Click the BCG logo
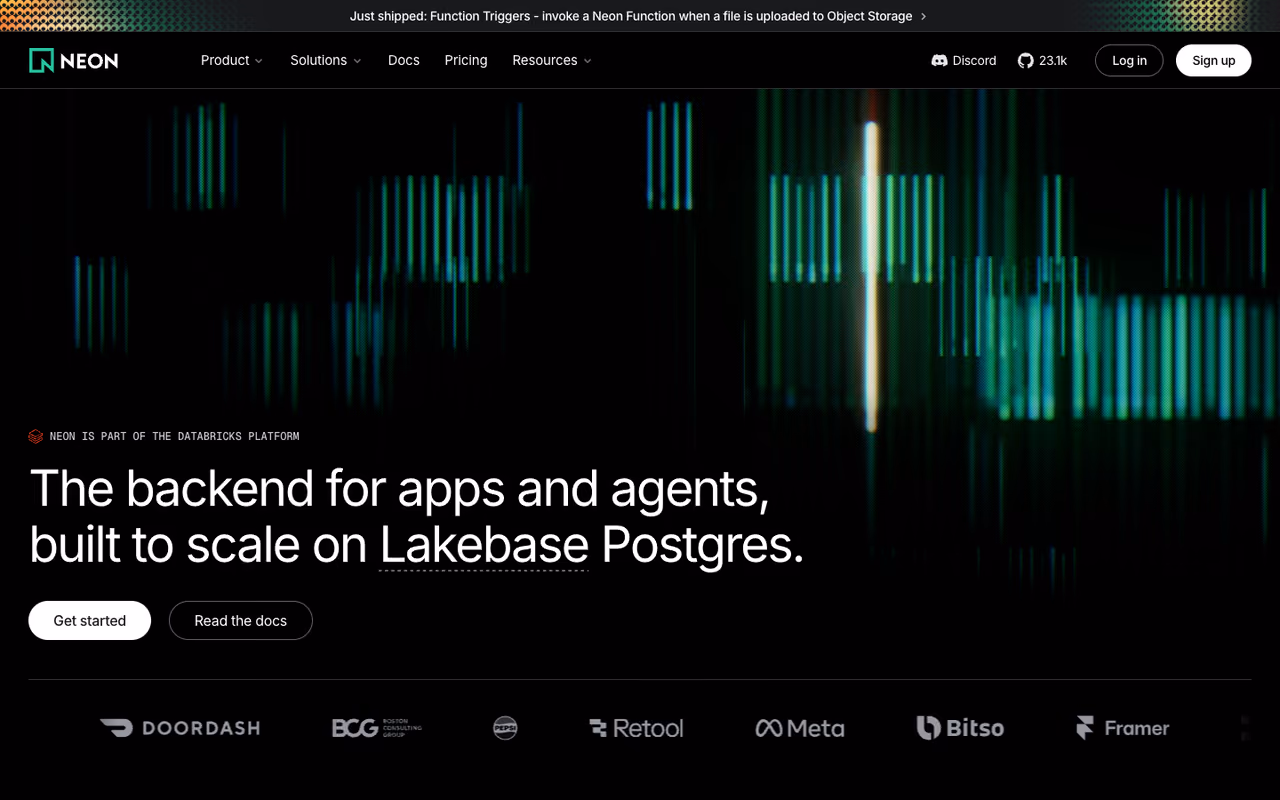1280x800 pixels. pos(377,728)
